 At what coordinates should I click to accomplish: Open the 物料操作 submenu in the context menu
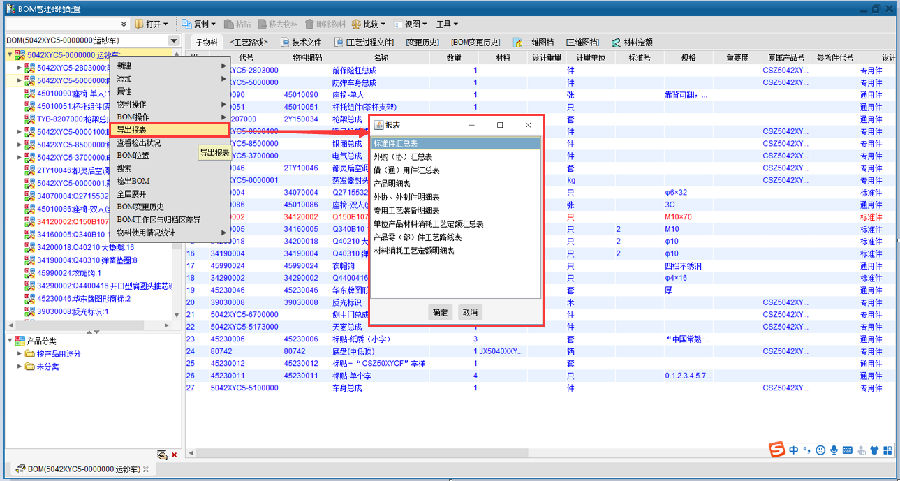click(x=169, y=104)
